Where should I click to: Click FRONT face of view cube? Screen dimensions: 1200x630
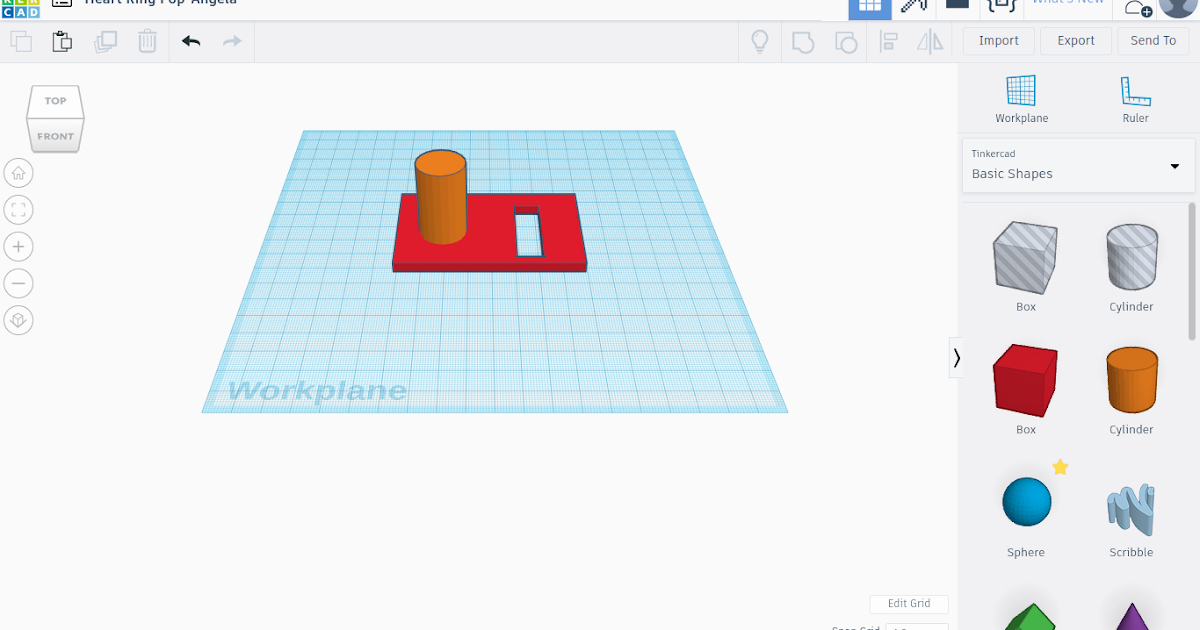point(55,136)
